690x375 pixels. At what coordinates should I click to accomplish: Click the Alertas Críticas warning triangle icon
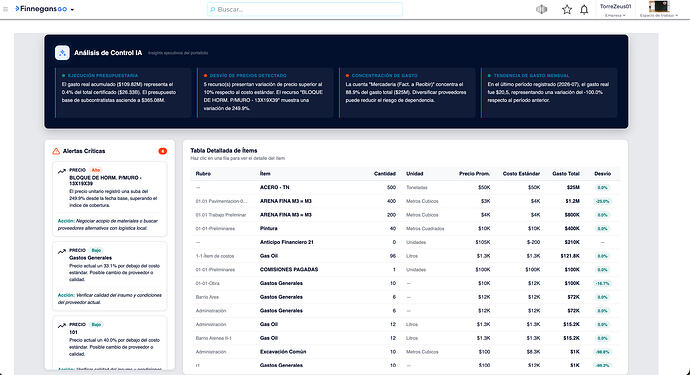tap(56, 151)
